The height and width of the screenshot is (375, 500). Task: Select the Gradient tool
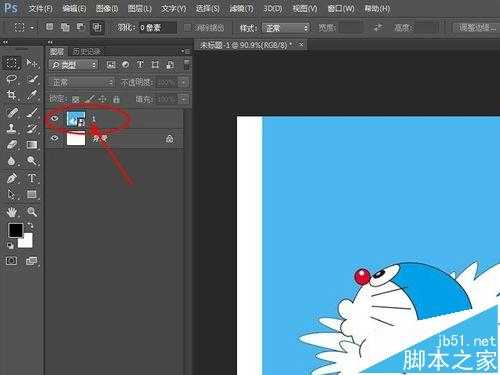click(32, 145)
